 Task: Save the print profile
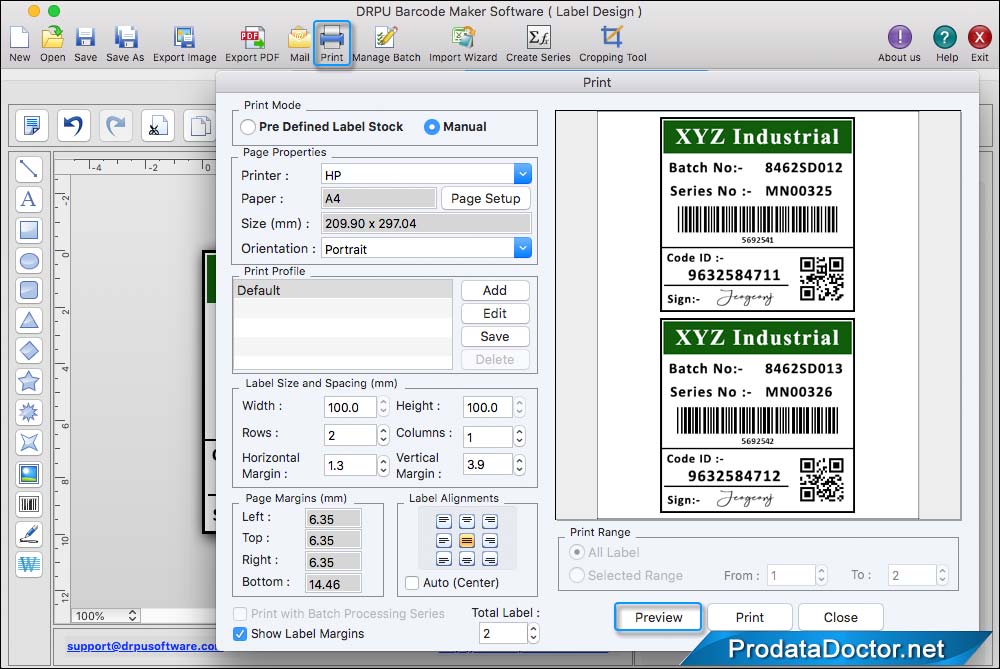495,336
